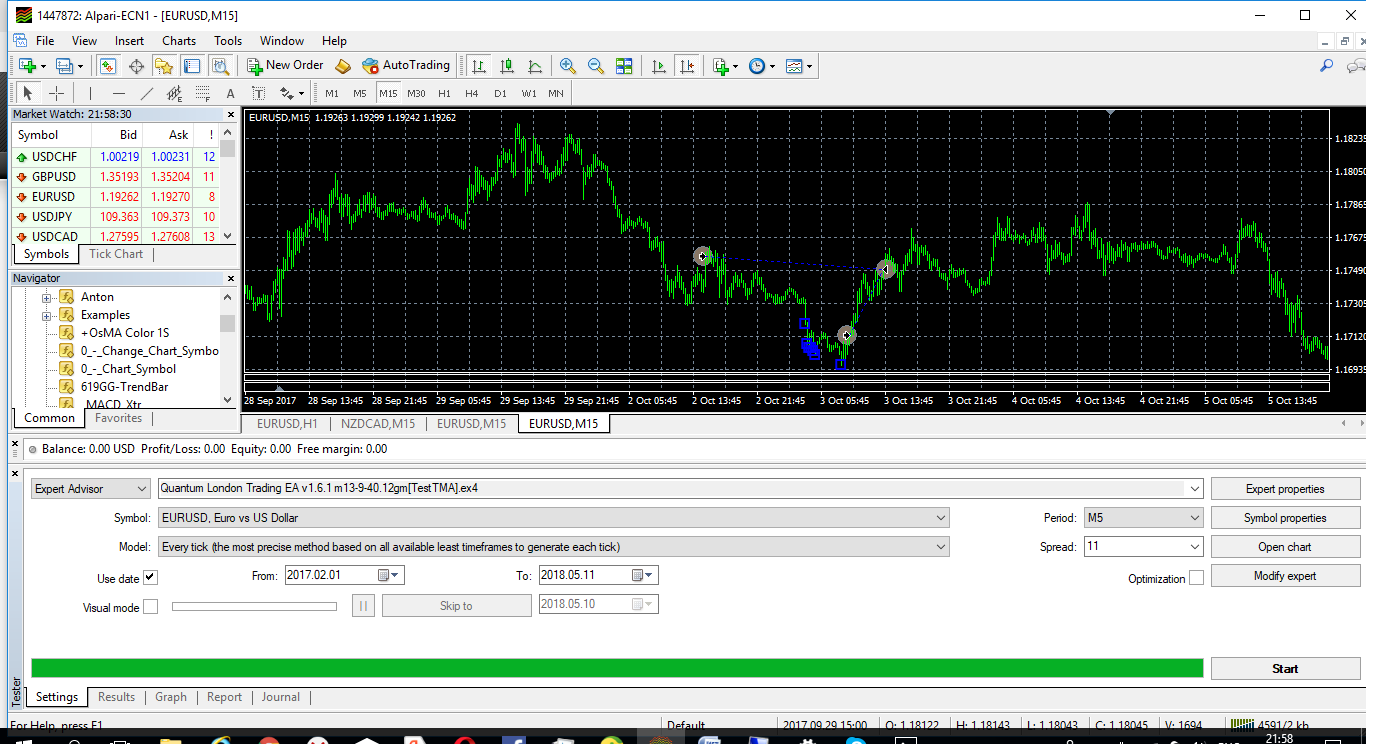Image resolution: width=1382 pixels, height=744 pixels.
Task: Open the Charts menu
Action: pyautogui.click(x=179, y=41)
